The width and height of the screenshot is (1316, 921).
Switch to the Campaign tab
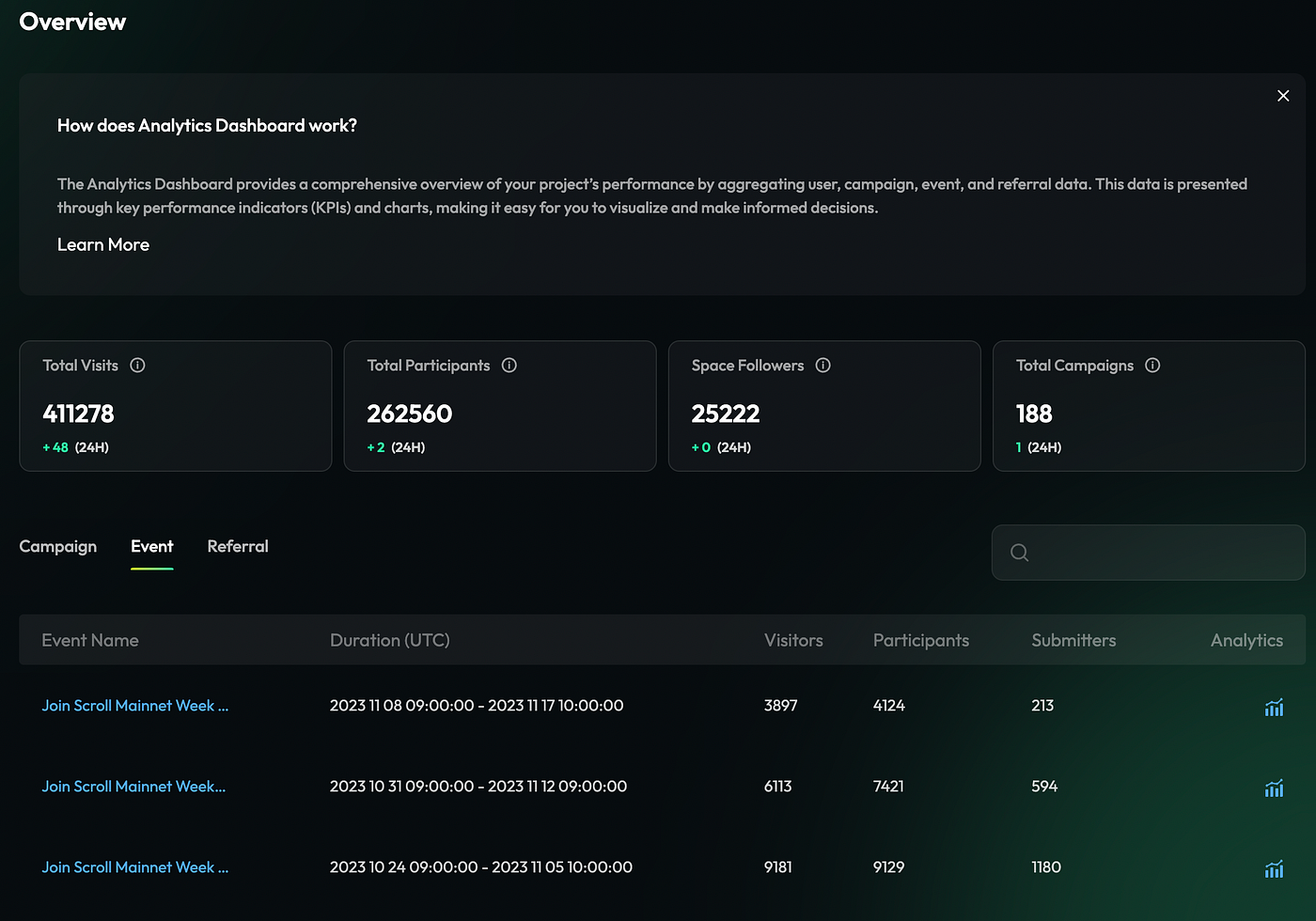[x=58, y=547]
